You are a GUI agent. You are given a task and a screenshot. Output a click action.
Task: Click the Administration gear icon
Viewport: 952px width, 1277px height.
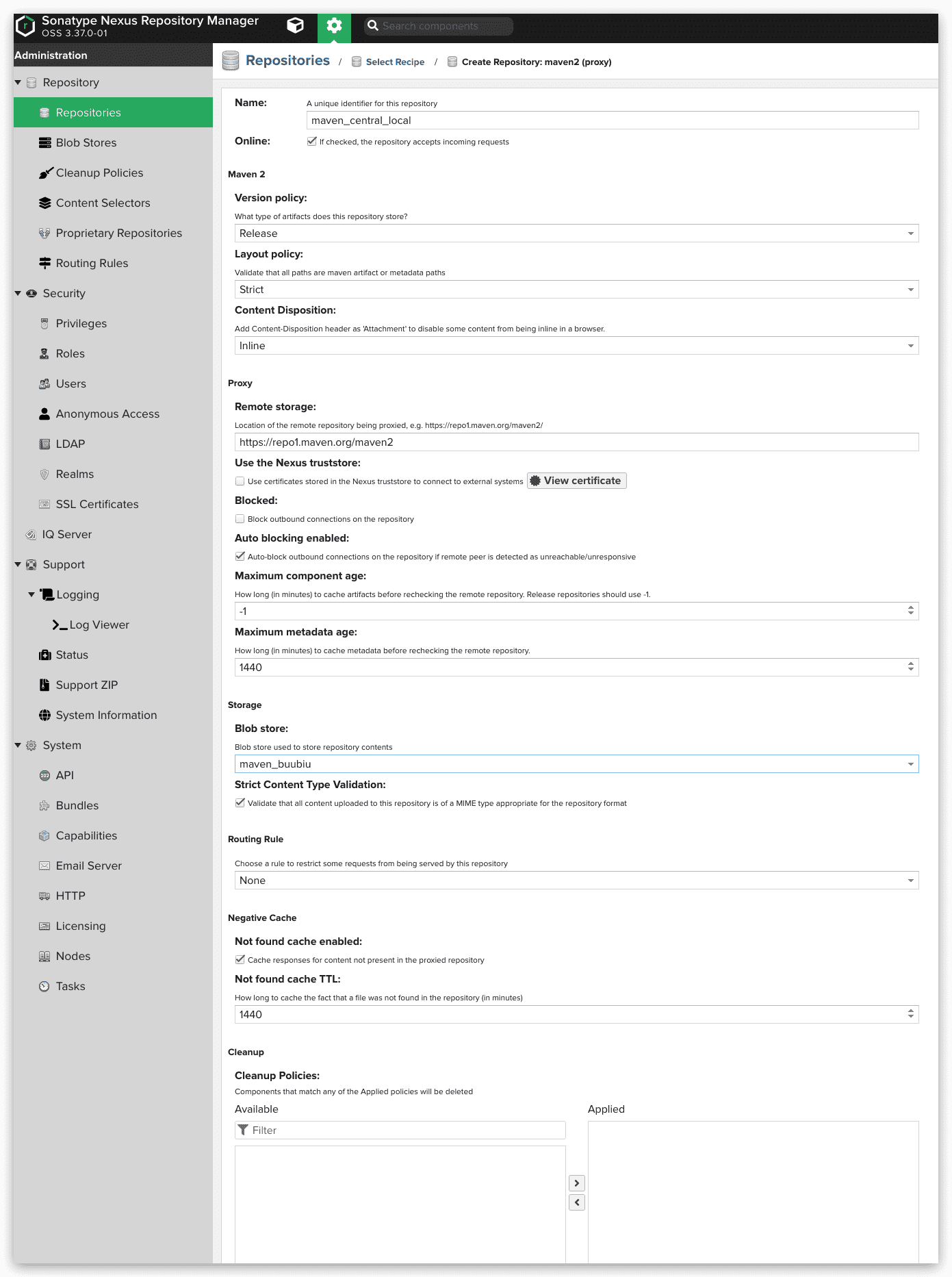click(334, 26)
